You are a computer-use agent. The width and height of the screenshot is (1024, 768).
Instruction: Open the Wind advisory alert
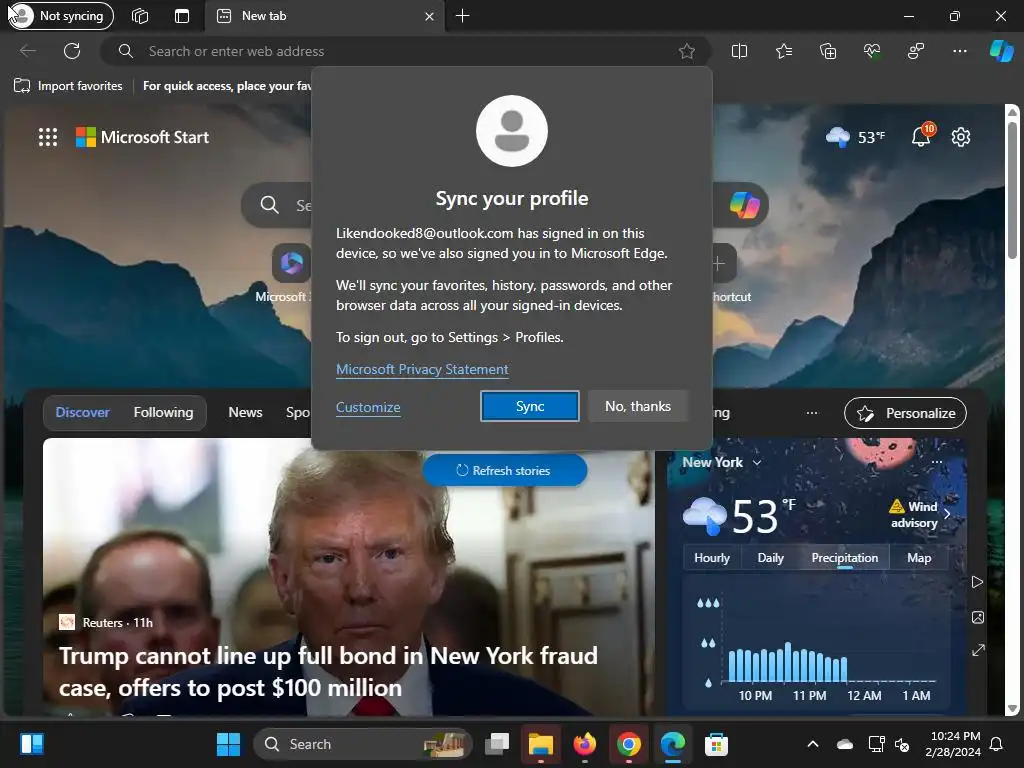click(914, 514)
